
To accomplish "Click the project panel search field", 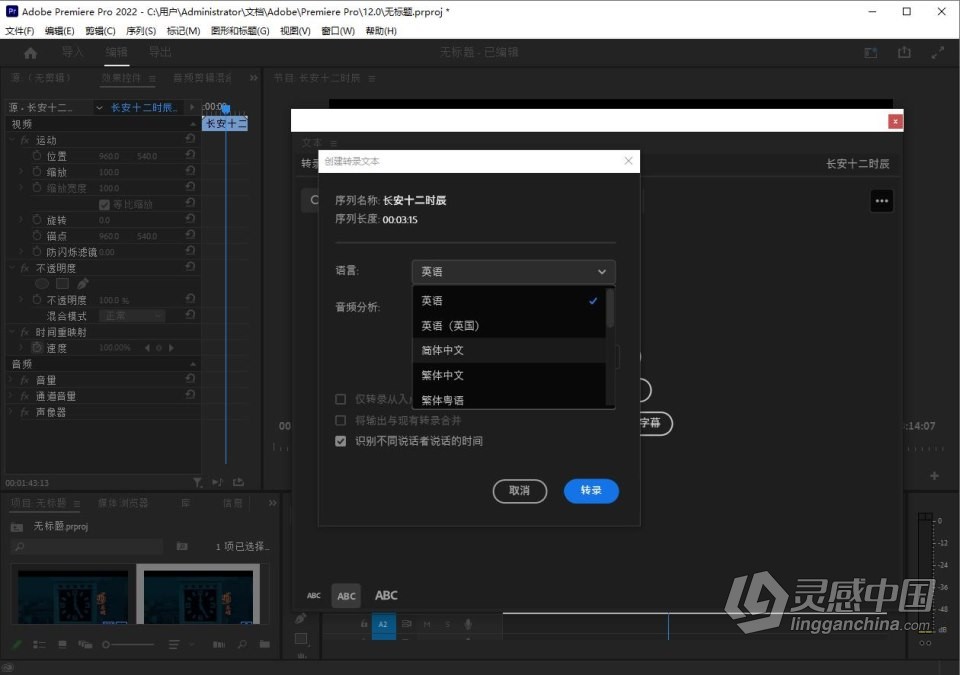I will (x=89, y=546).
